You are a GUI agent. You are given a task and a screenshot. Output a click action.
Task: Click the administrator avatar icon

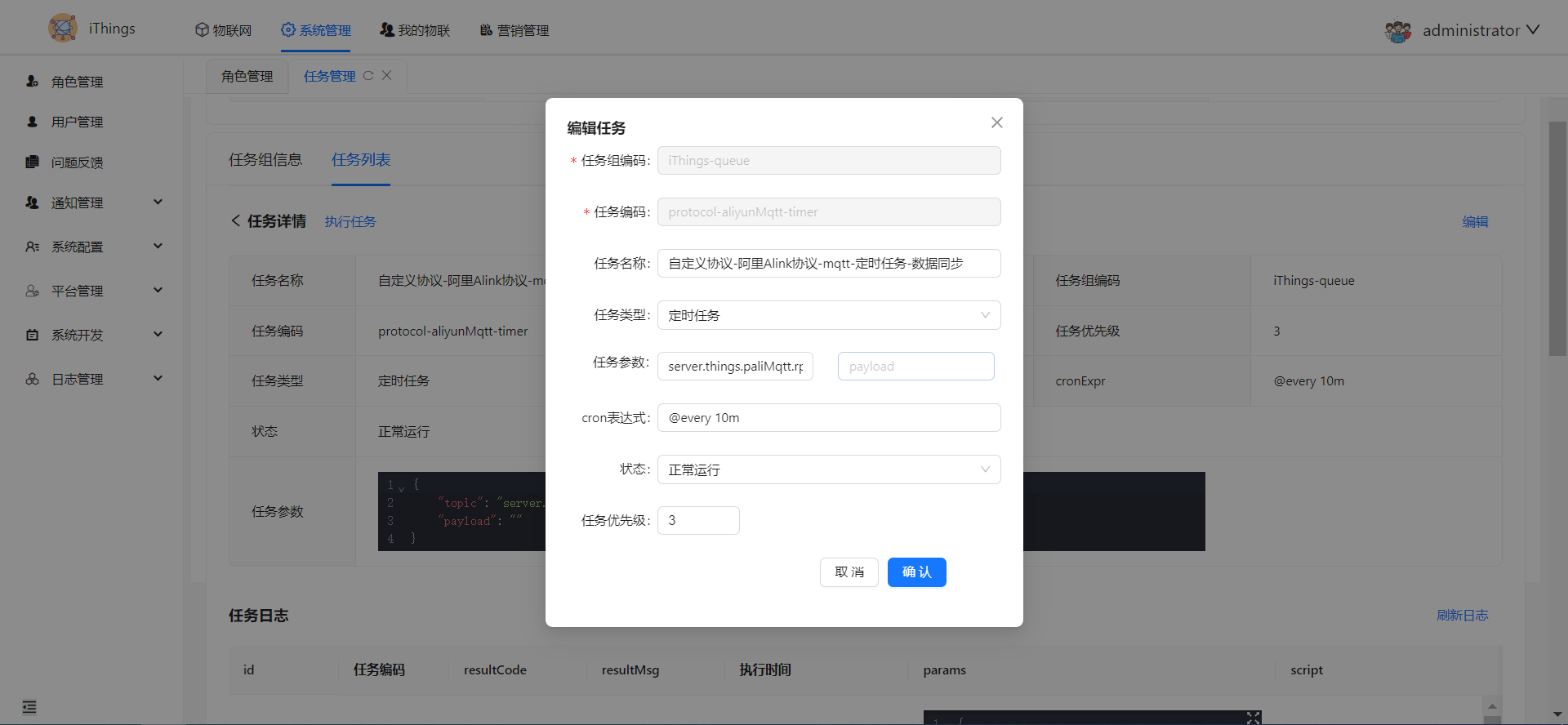1397,31
